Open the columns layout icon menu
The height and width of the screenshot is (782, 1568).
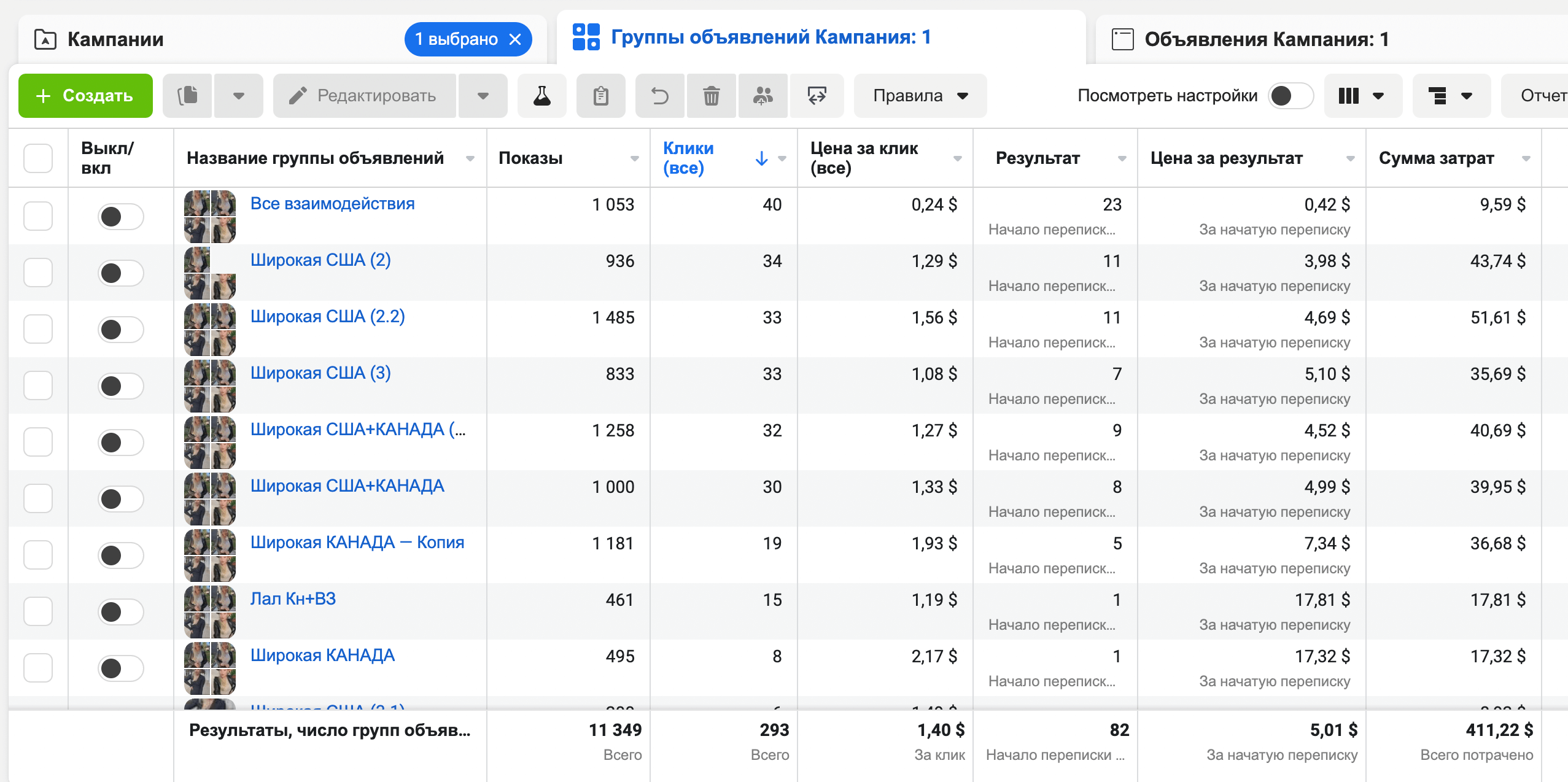point(1362,96)
